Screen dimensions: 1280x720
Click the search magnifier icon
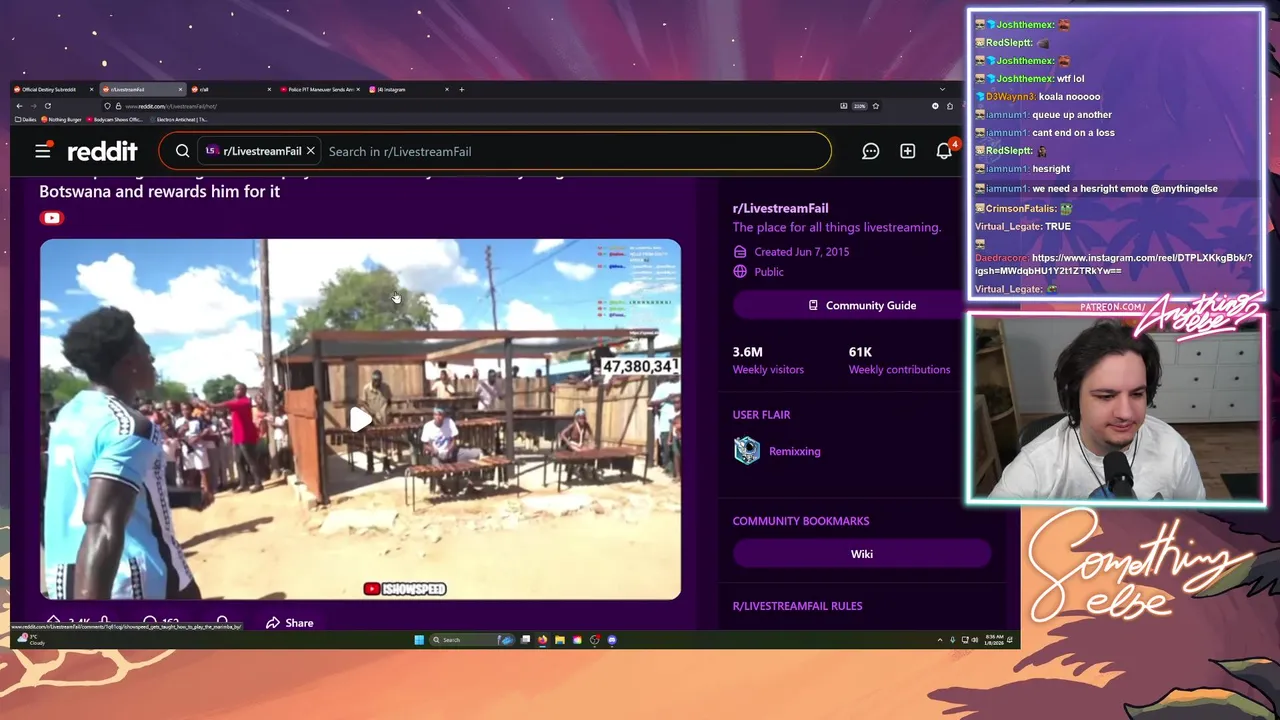(x=182, y=151)
